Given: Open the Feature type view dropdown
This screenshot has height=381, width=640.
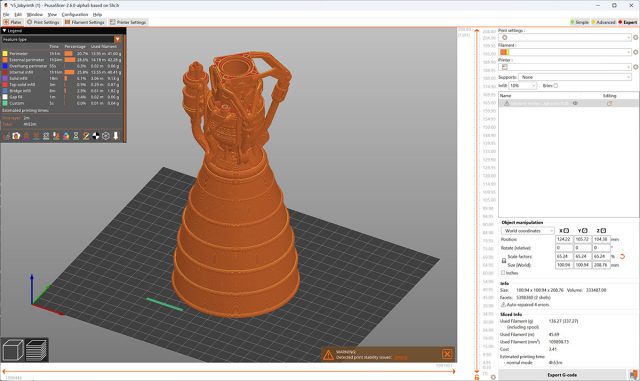Looking at the screenshot, I should click(x=62, y=40).
